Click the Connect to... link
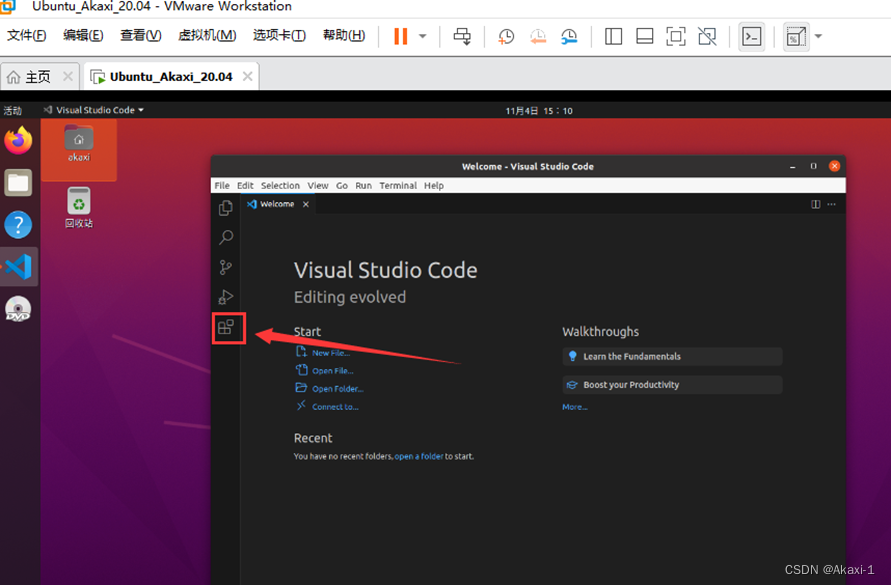891x585 pixels. (x=335, y=407)
